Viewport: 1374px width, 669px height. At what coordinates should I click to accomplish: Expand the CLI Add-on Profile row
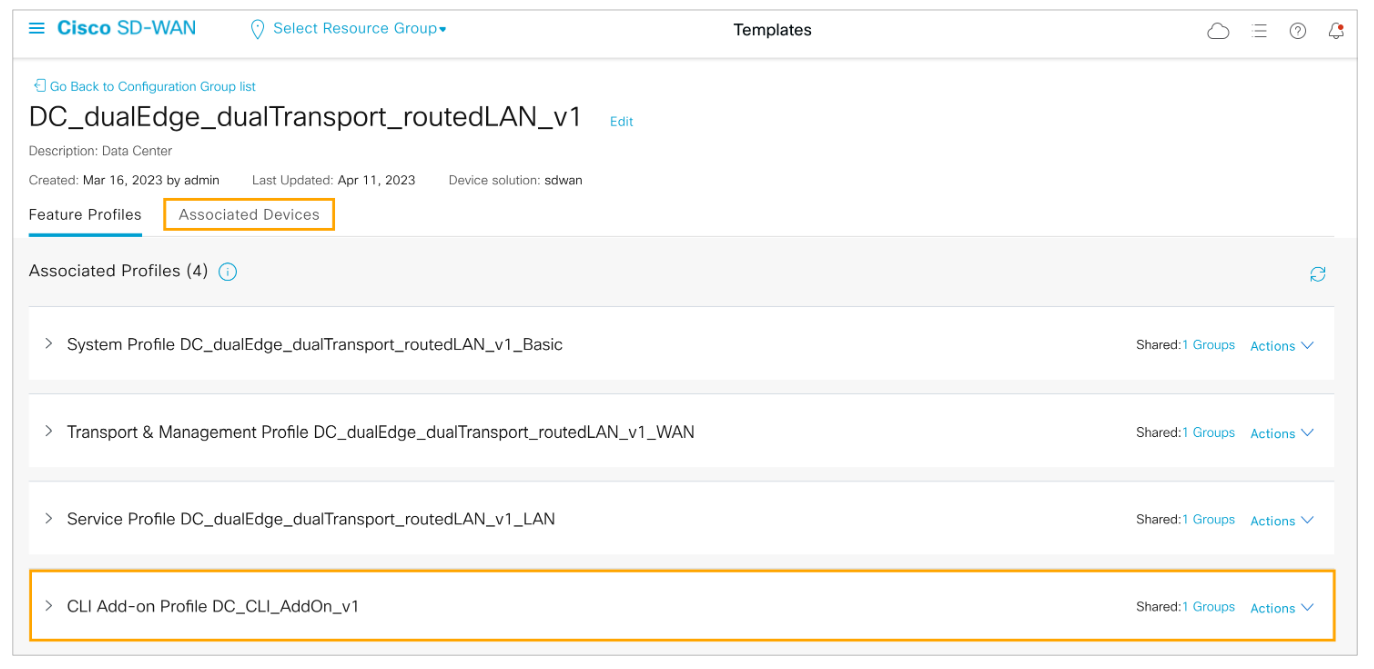(48, 606)
